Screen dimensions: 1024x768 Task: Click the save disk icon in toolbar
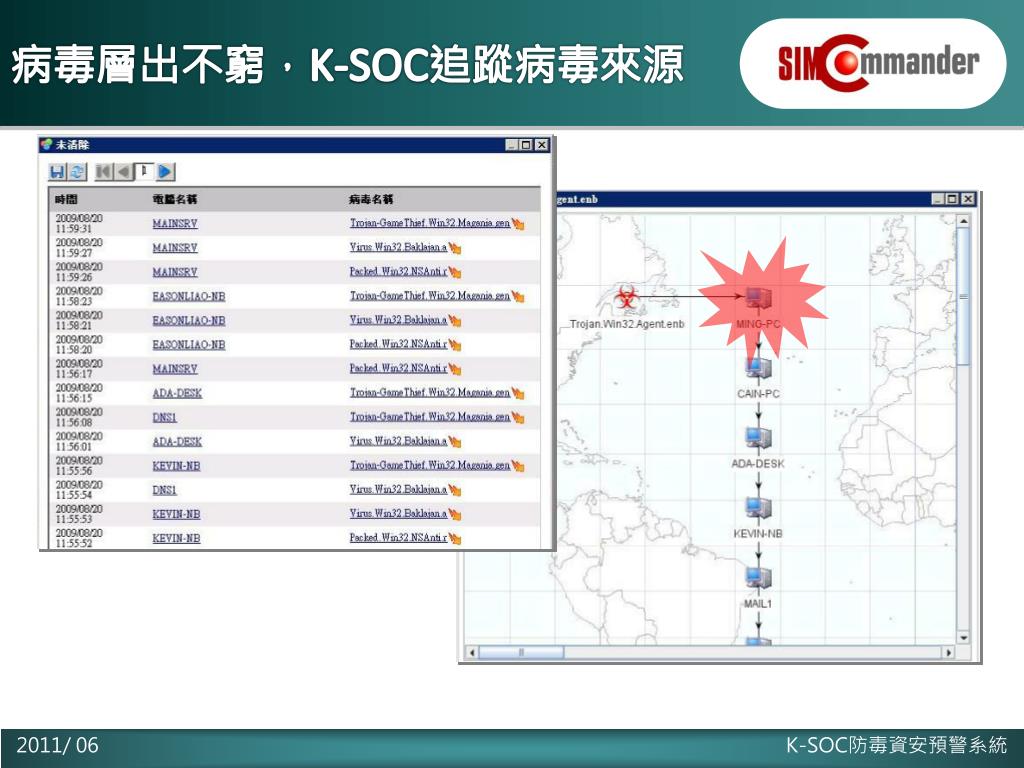[x=57, y=172]
